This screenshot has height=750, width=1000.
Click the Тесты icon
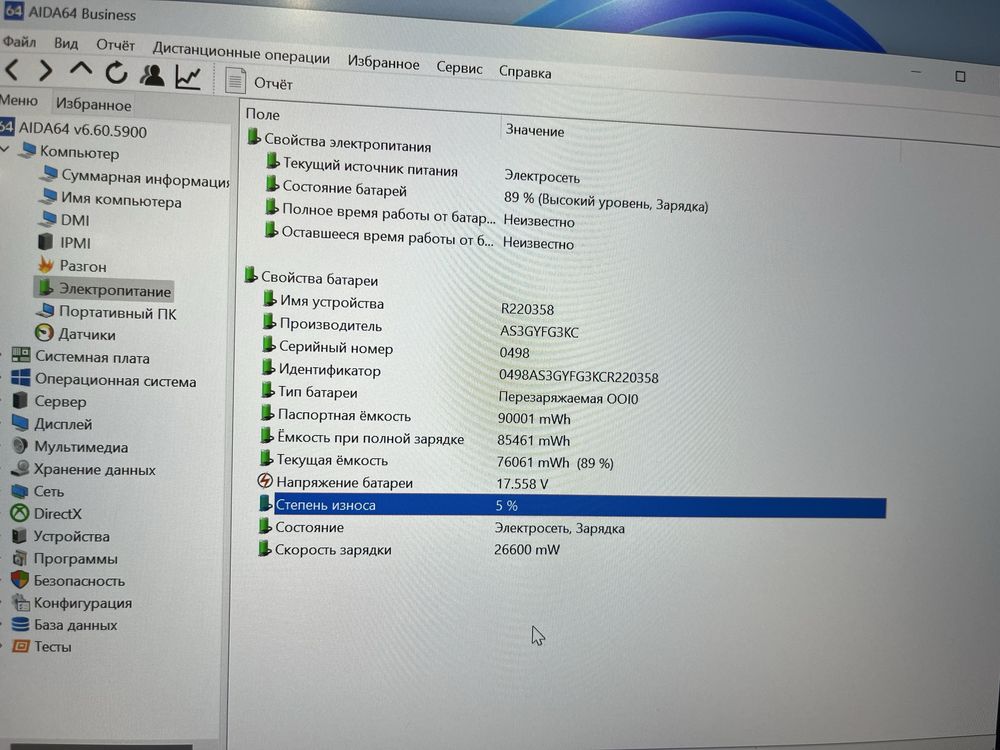[20, 646]
